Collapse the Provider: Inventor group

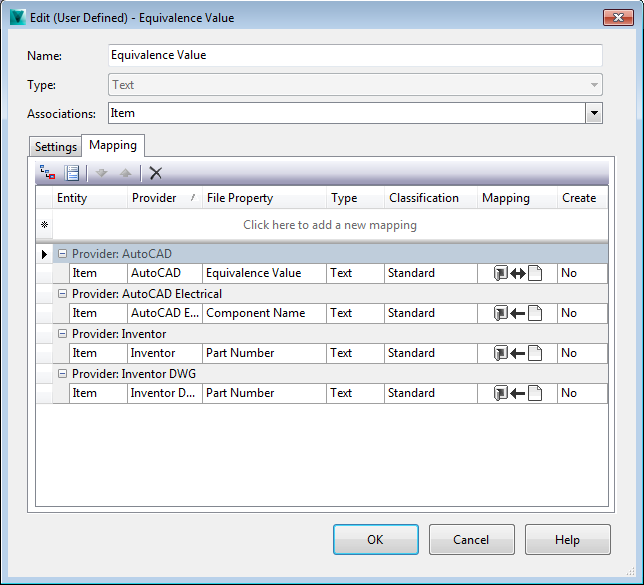62,334
